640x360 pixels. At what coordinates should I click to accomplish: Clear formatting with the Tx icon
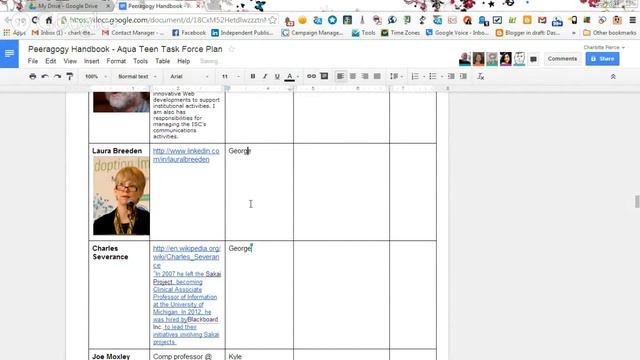[x=480, y=76]
